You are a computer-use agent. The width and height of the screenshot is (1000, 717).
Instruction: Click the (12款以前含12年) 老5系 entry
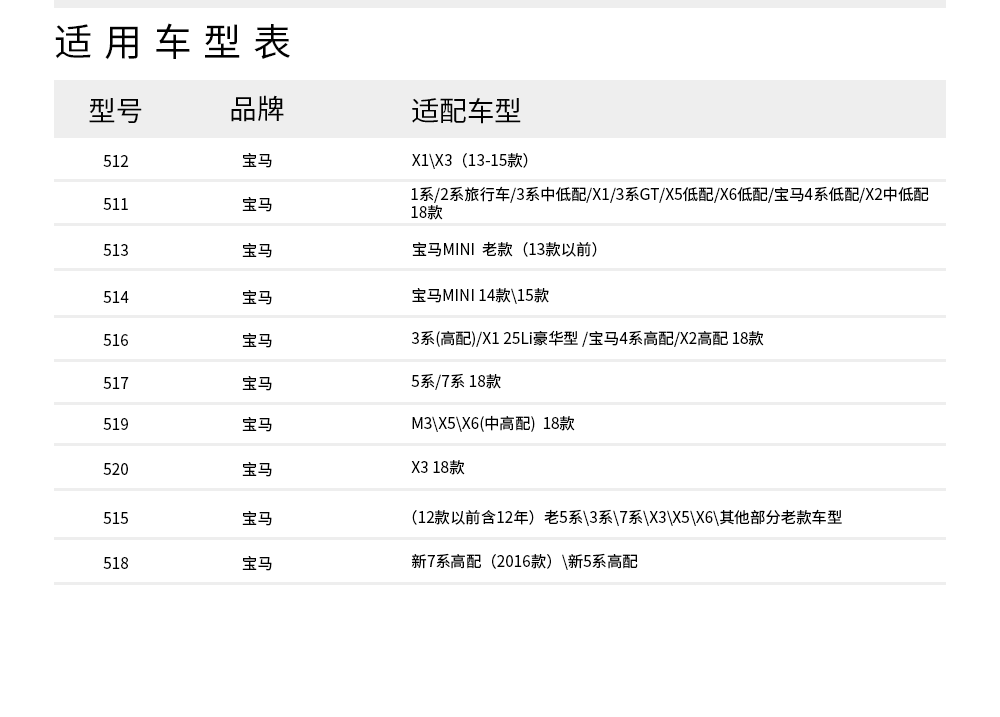pos(626,517)
